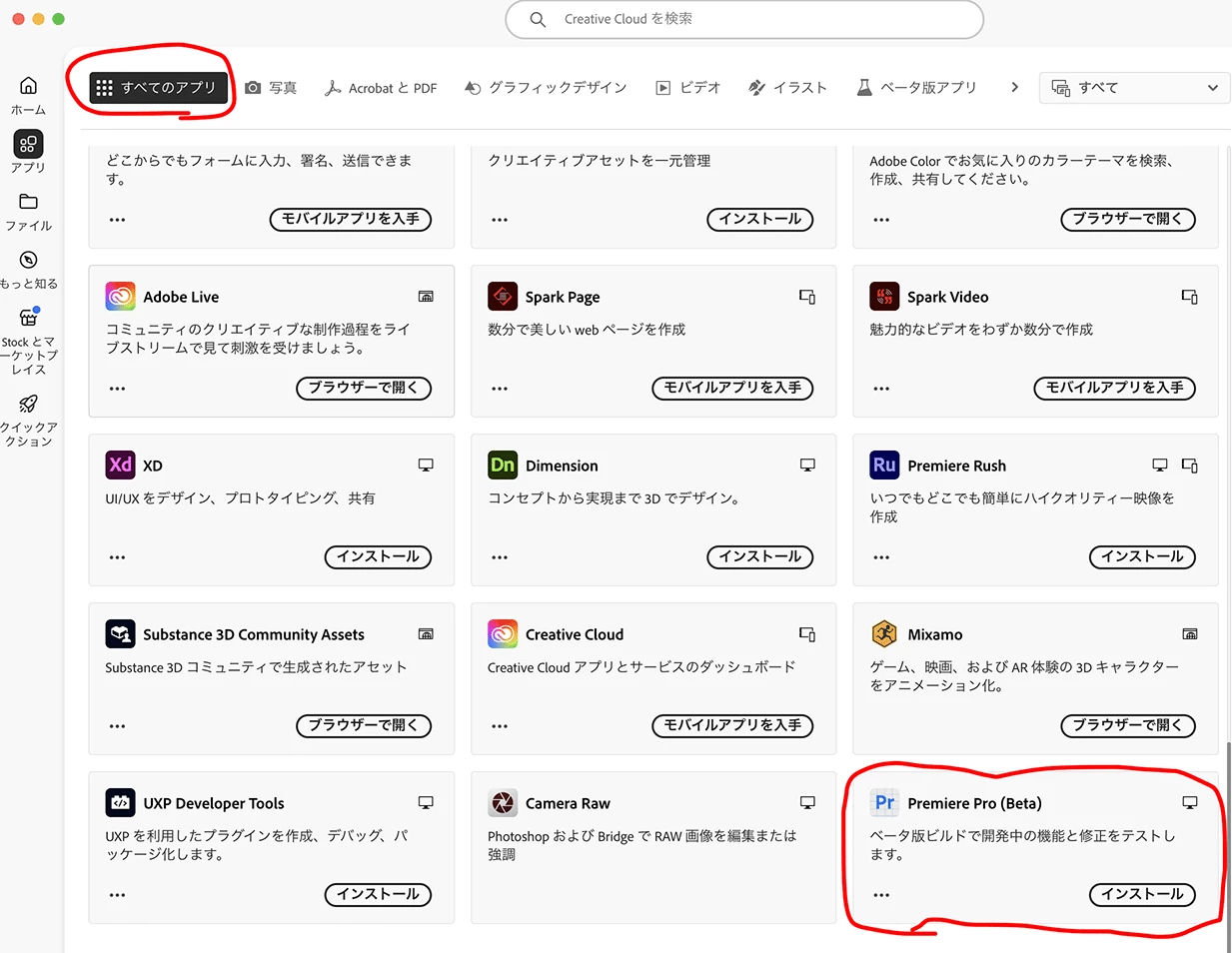Open more options menu on Adobe Live card
This screenshot has height=953, width=1232.
click(x=118, y=389)
